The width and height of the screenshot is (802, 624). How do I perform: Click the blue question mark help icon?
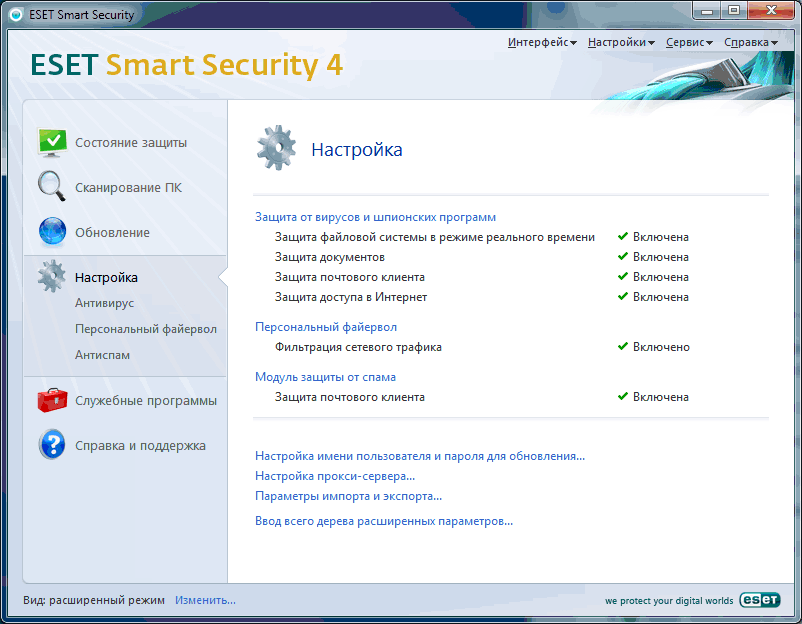pos(52,446)
